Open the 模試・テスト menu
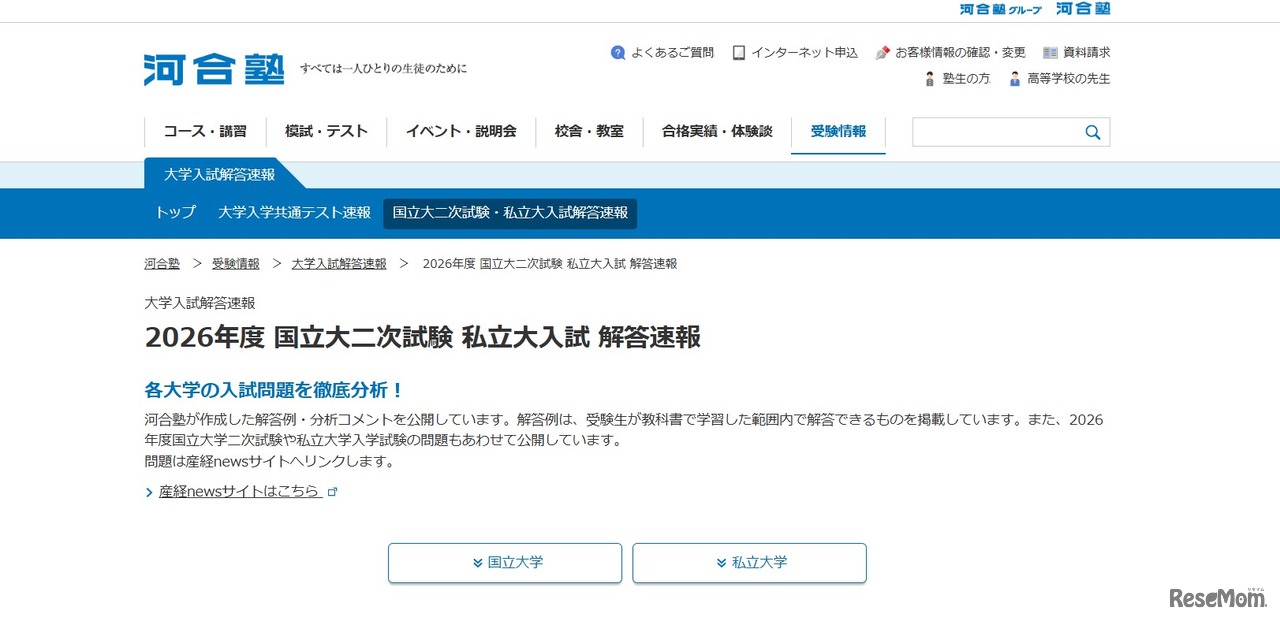 [x=326, y=131]
